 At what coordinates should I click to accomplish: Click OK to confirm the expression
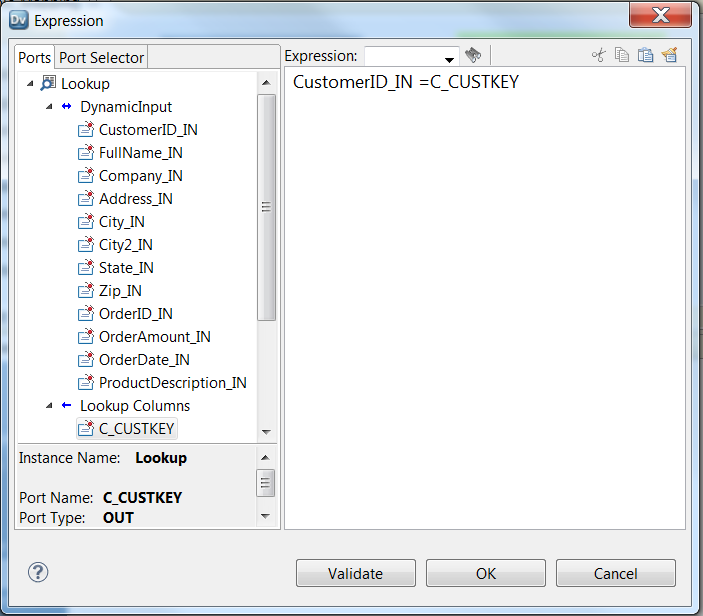[485, 573]
